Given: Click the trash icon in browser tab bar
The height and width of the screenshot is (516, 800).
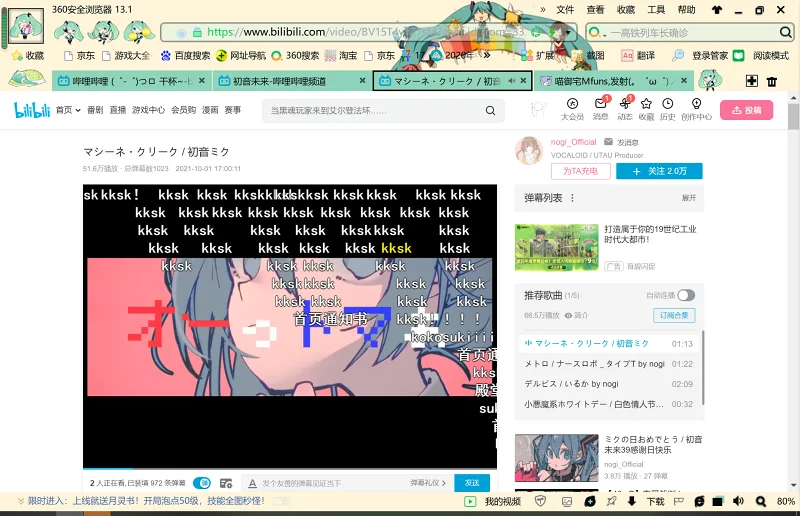Looking at the screenshot, I should pyautogui.click(x=772, y=81).
